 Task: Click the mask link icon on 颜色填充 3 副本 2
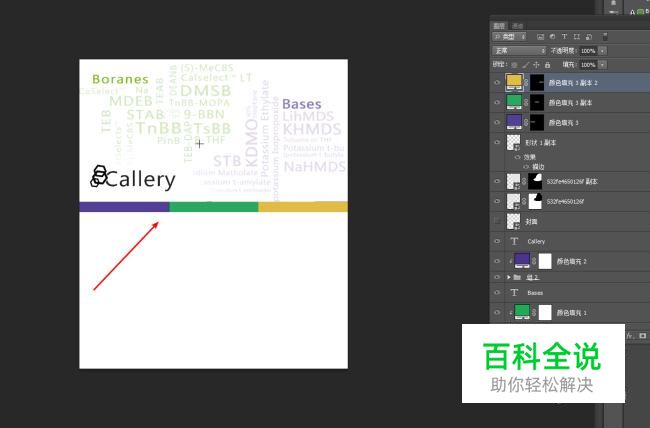click(526, 83)
